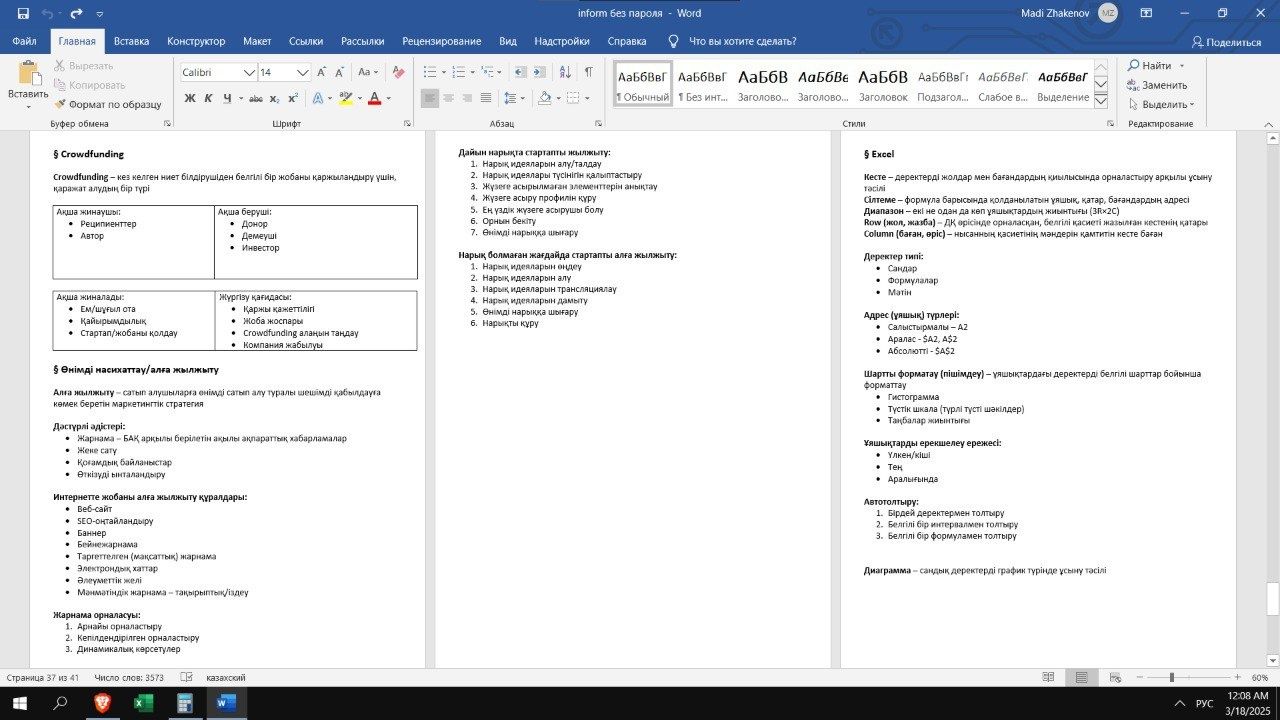This screenshot has height=720, width=1280.
Task: Open Excel from the Windows taskbar
Action: pos(143,703)
